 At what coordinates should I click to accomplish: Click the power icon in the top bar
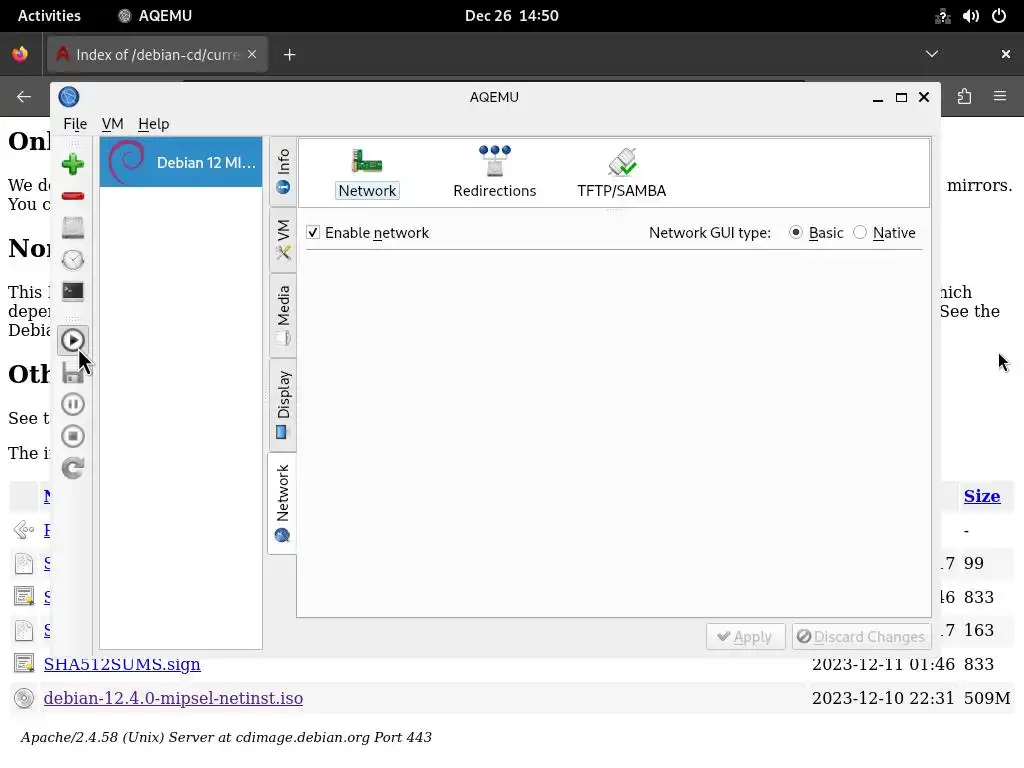[999, 16]
